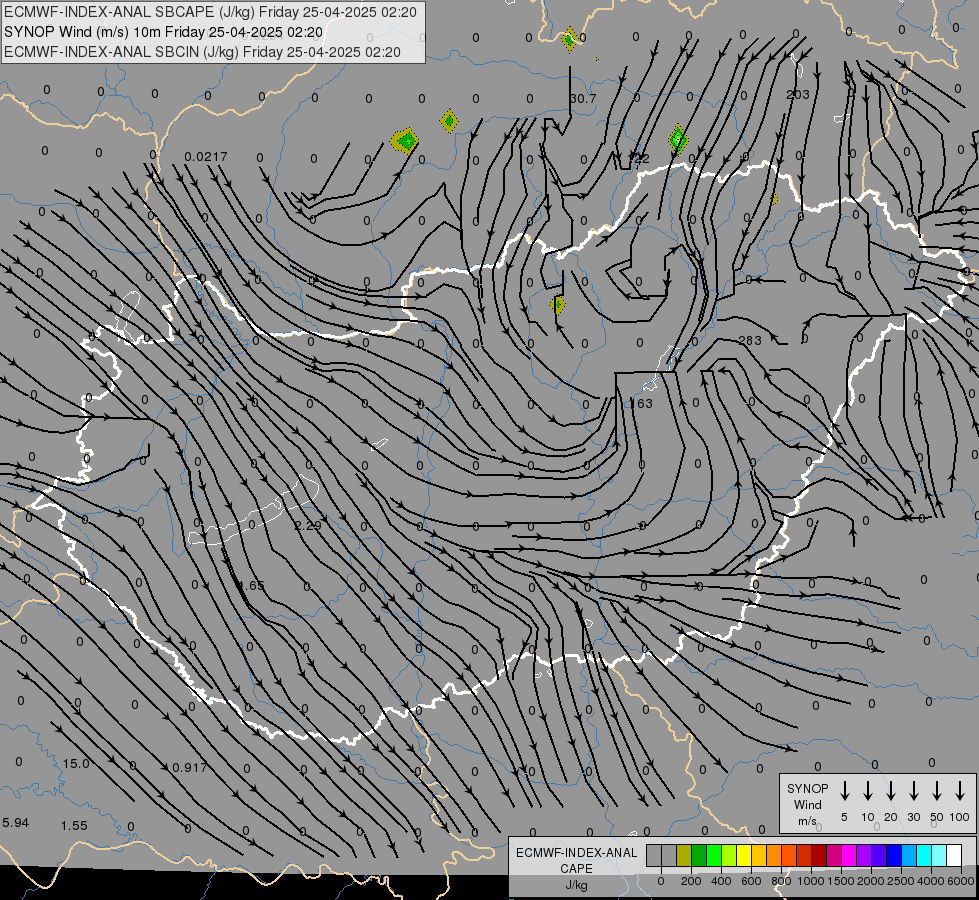Pick the white swatch ending at 6000

tap(955, 856)
